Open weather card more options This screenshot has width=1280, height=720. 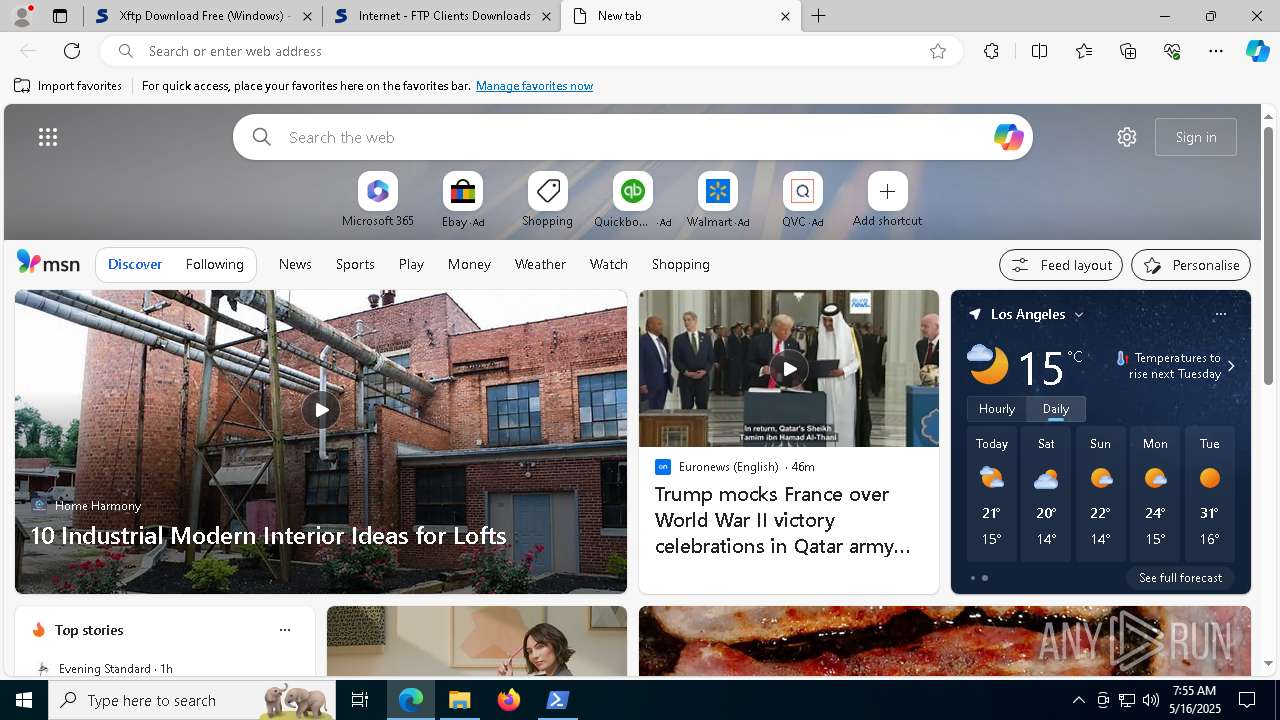pyautogui.click(x=1220, y=314)
